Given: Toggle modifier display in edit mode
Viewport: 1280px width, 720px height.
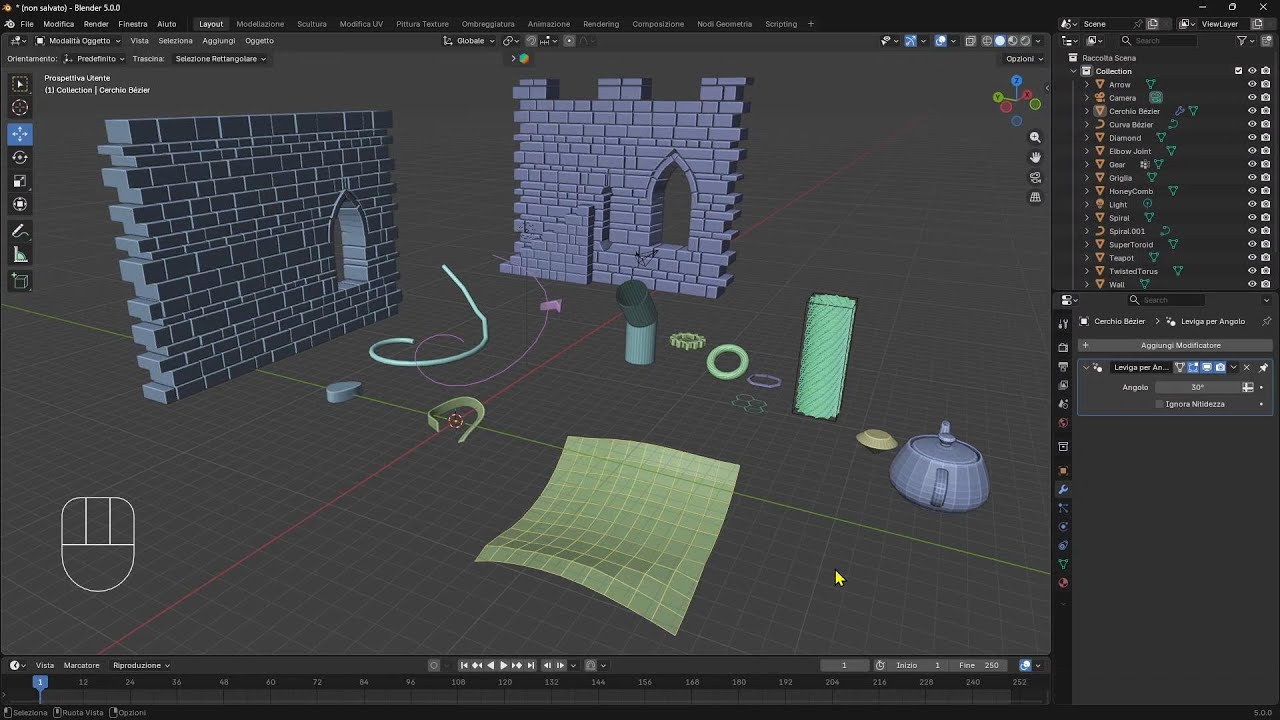Looking at the screenshot, I should [x=1193, y=367].
